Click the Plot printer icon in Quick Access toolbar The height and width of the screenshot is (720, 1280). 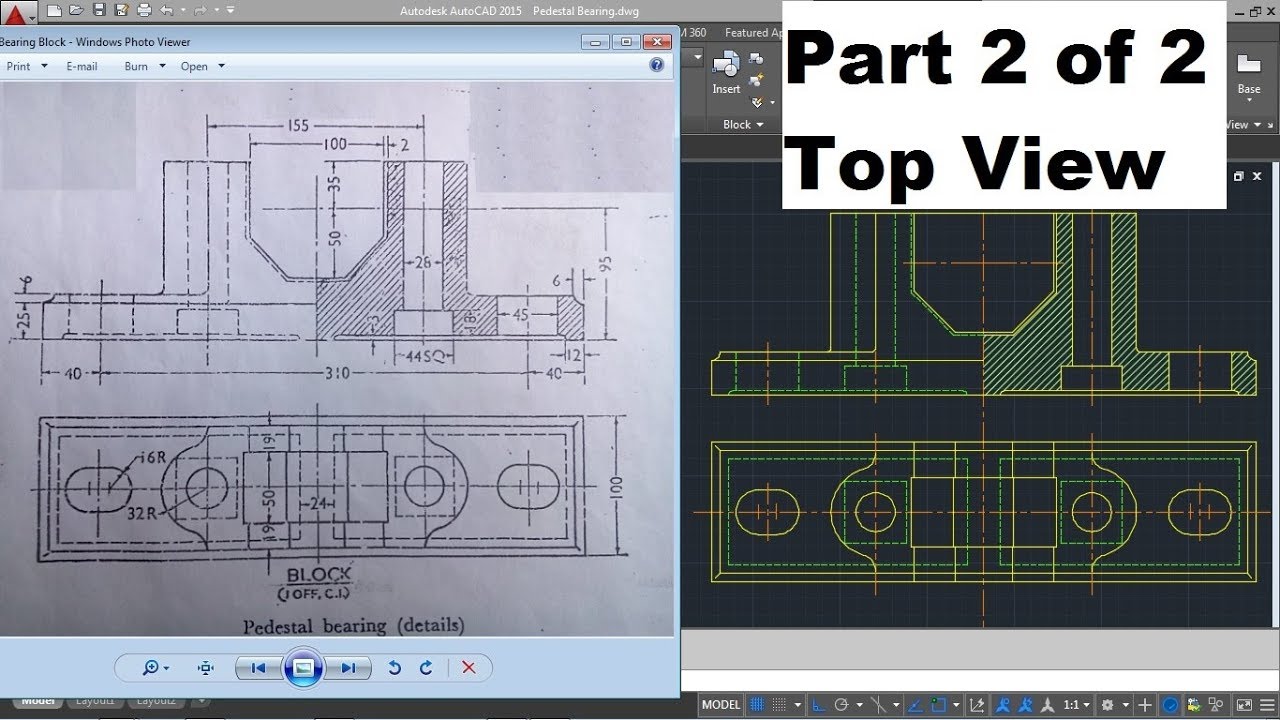tap(144, 11)
